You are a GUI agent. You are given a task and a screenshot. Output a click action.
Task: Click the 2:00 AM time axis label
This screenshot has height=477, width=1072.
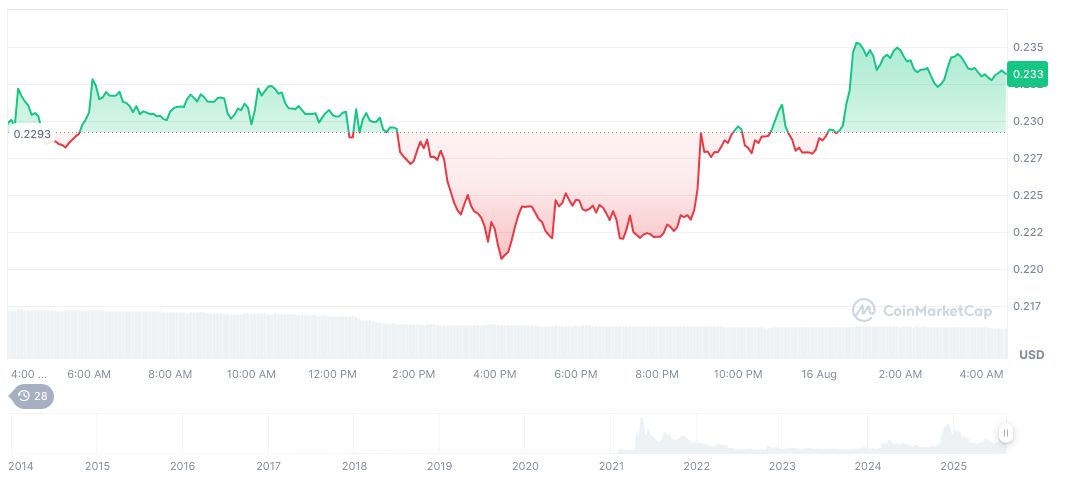coord(900,374)
